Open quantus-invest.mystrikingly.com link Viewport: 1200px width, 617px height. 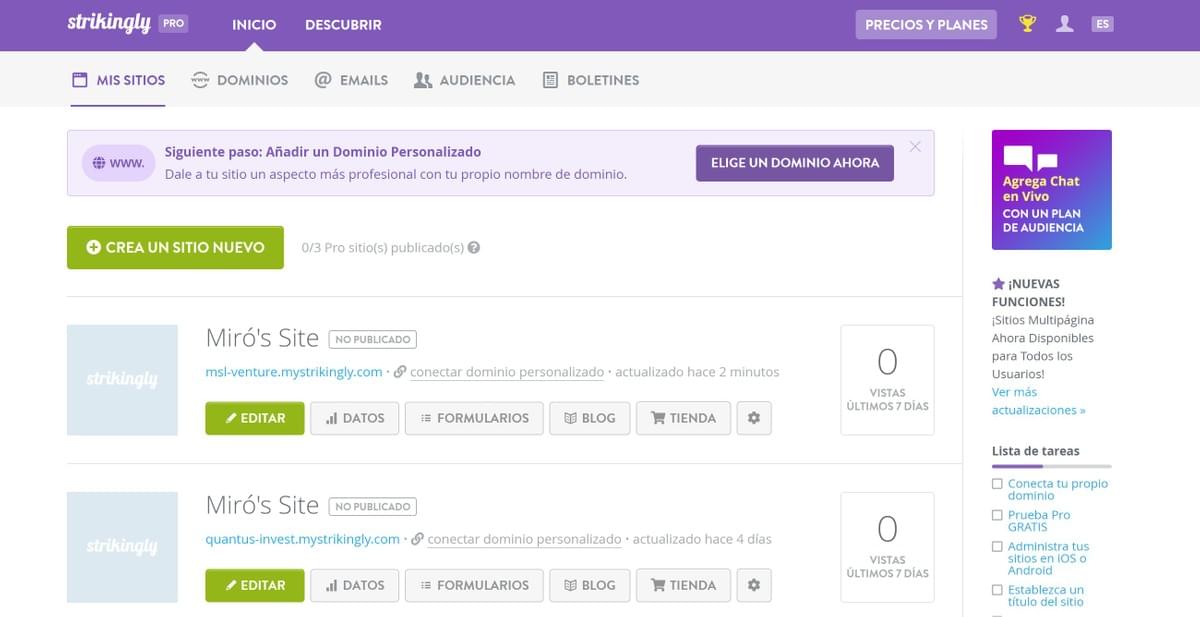point(303,539)
